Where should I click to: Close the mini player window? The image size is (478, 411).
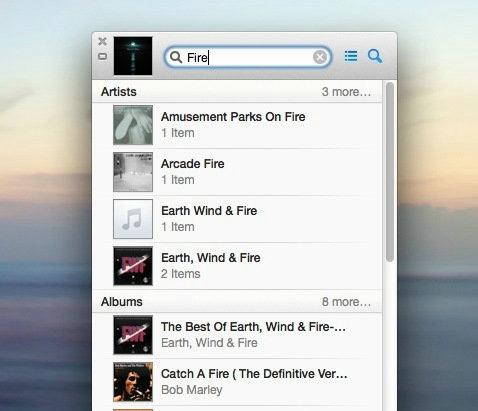(x=102, y=41)
